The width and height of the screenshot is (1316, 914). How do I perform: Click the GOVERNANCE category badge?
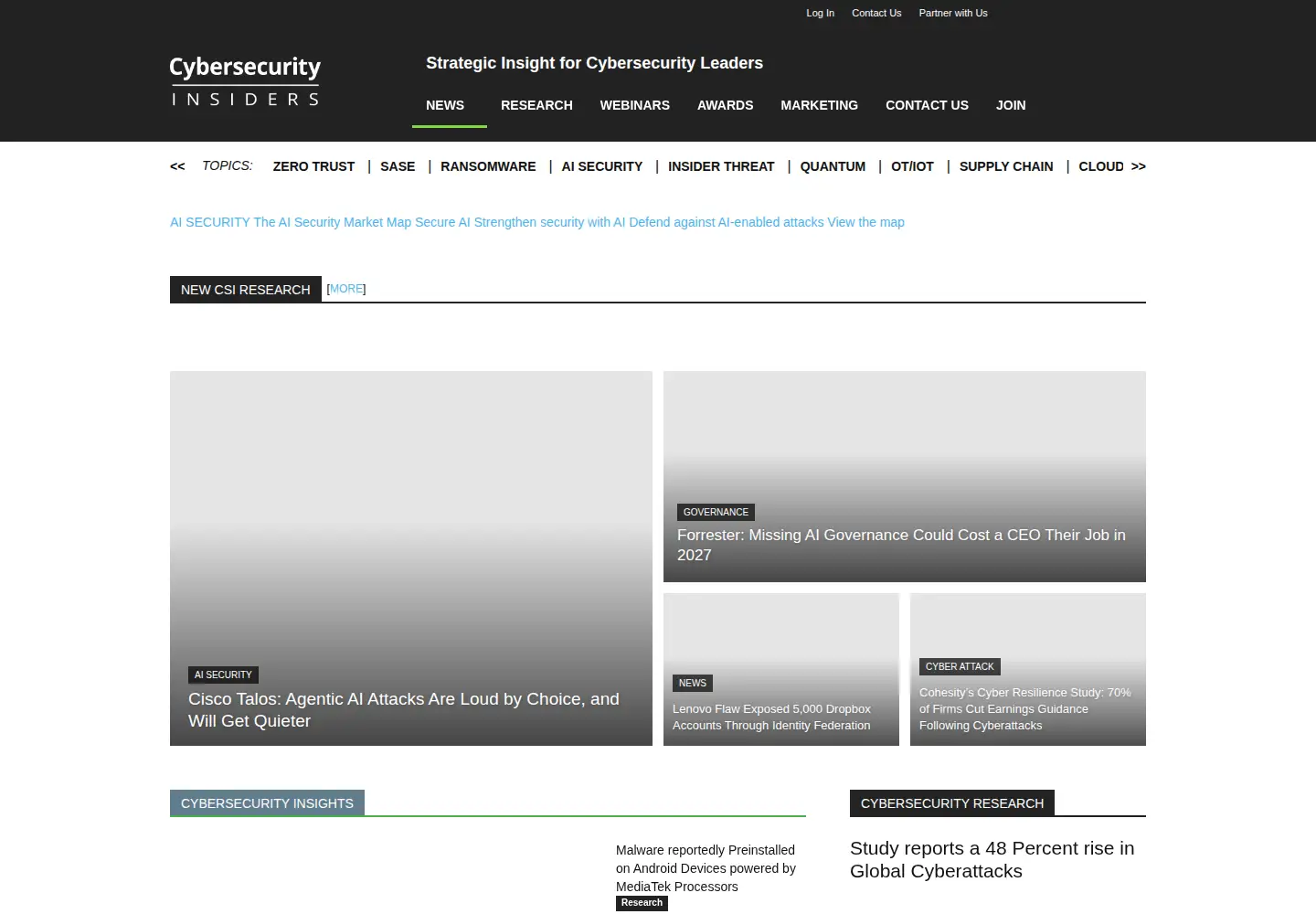716,512
